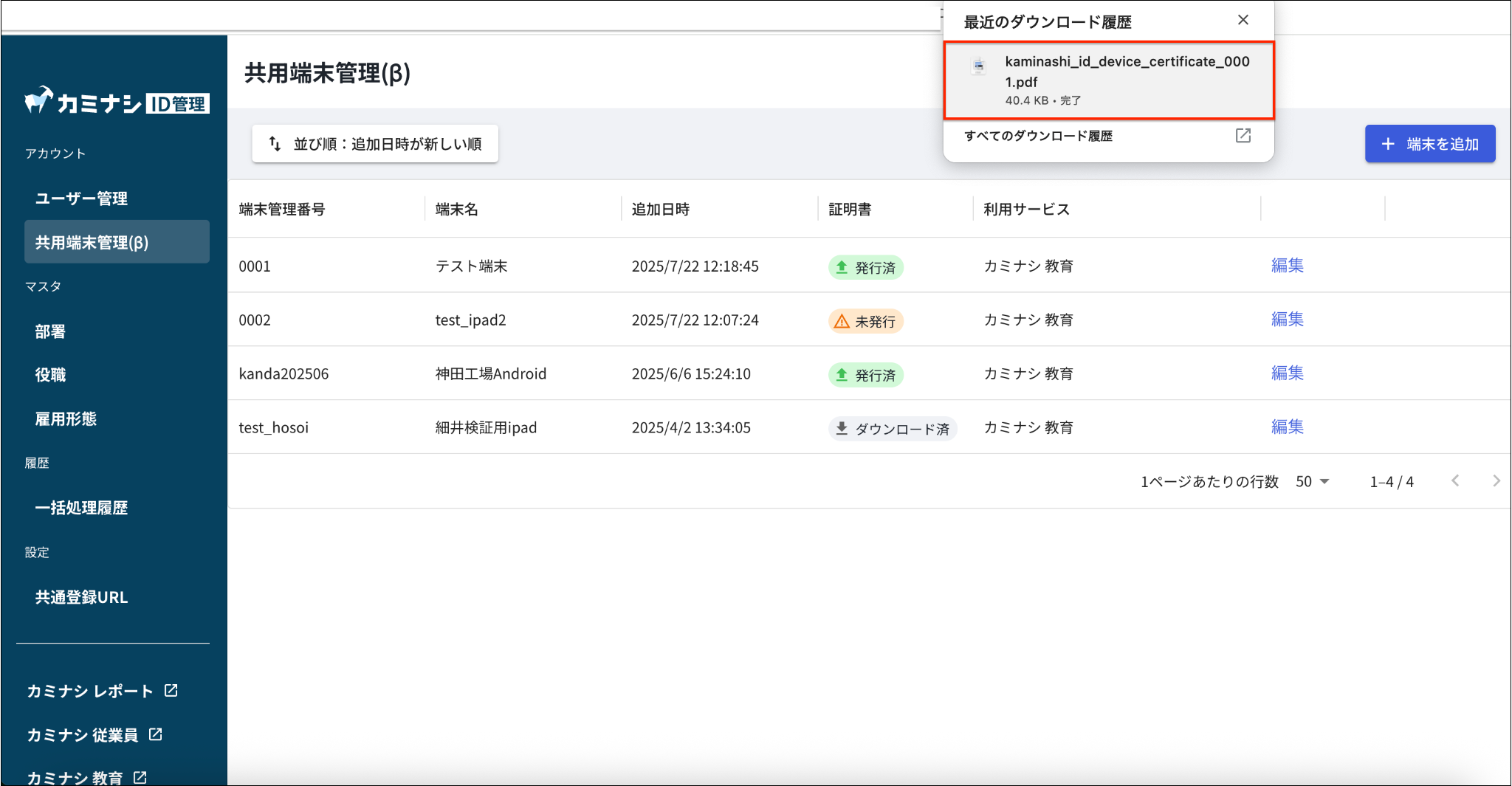Edit device test_hosoi
Screen dimensions: 1512x786
(x=1288, y=427)
